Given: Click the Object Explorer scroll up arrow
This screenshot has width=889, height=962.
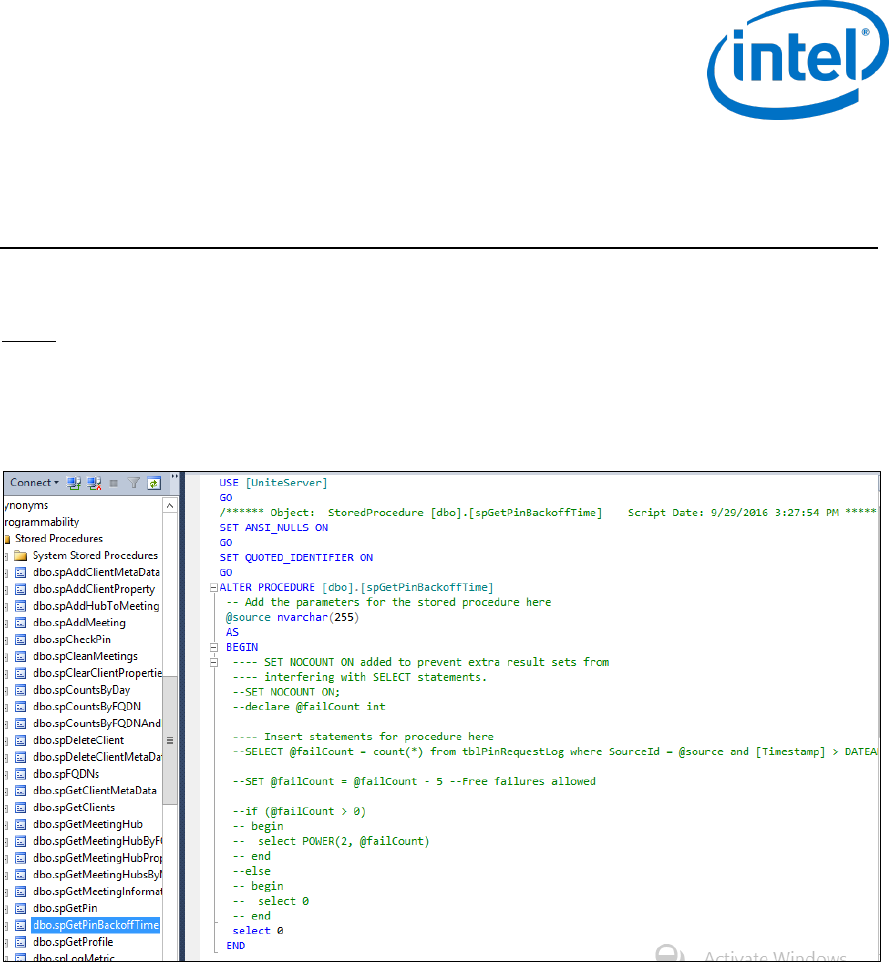Looking at the screenshot, I should (170, 506).
